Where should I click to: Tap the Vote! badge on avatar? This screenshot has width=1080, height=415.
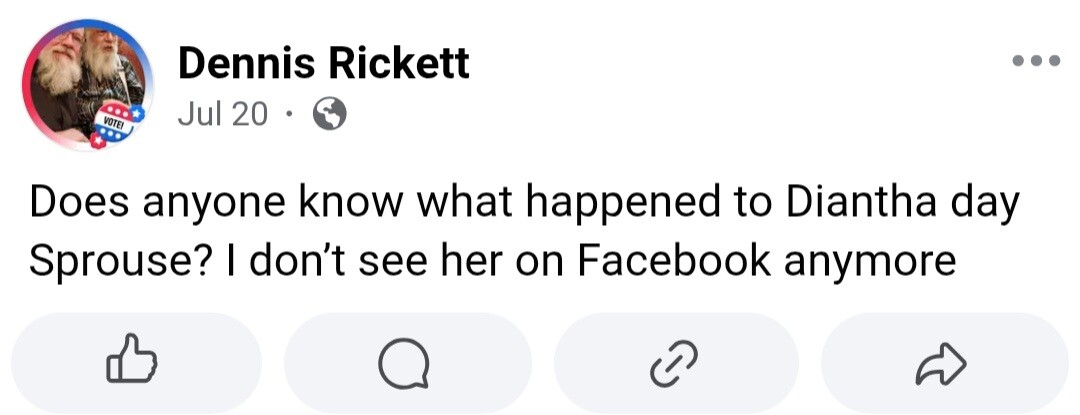tap(115, 124)
